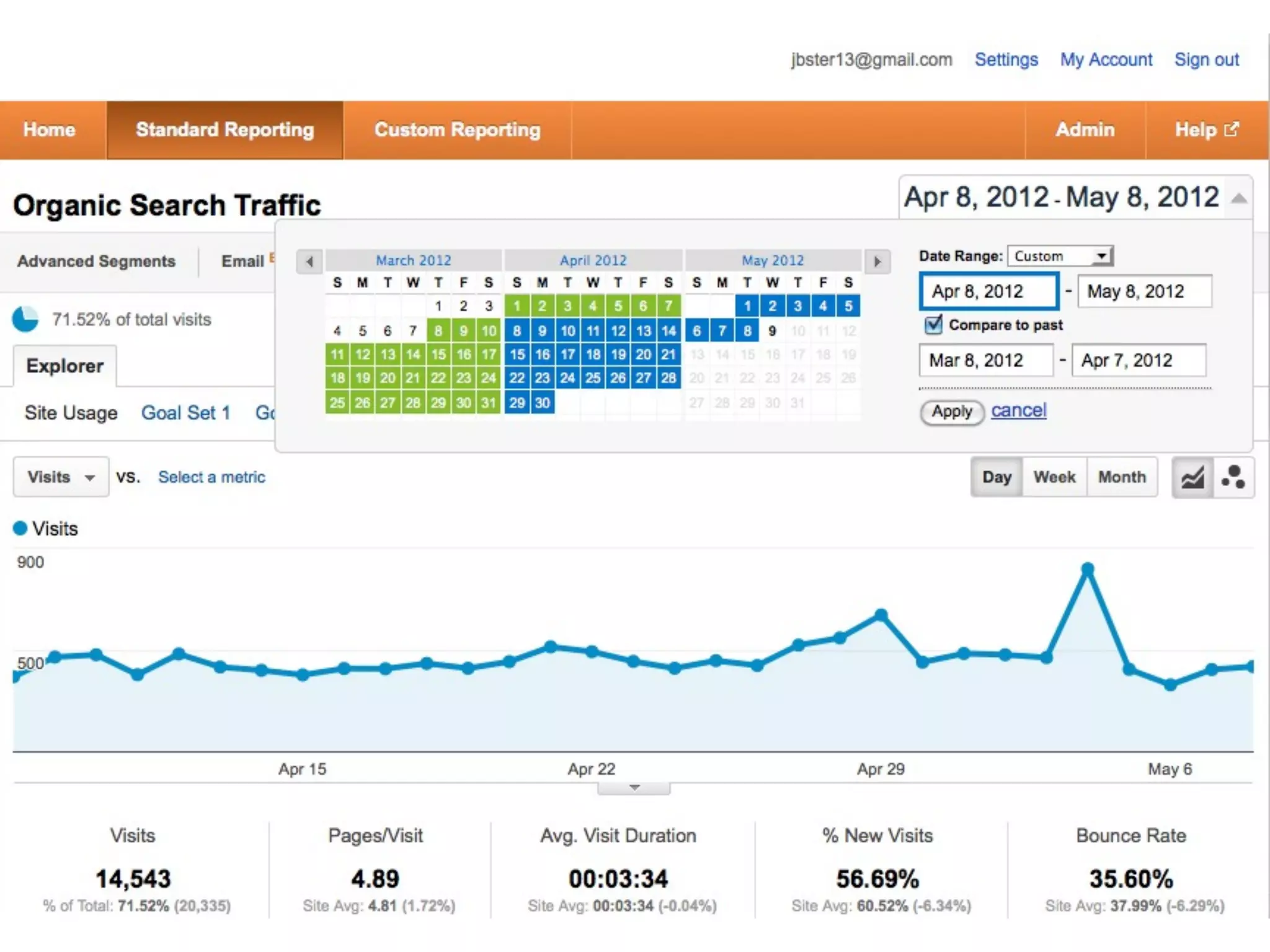Click the Apr 8, 2012 start date field
Image resolution: width=1270 pixels, height=952 pixels.
tap(988, 291)
